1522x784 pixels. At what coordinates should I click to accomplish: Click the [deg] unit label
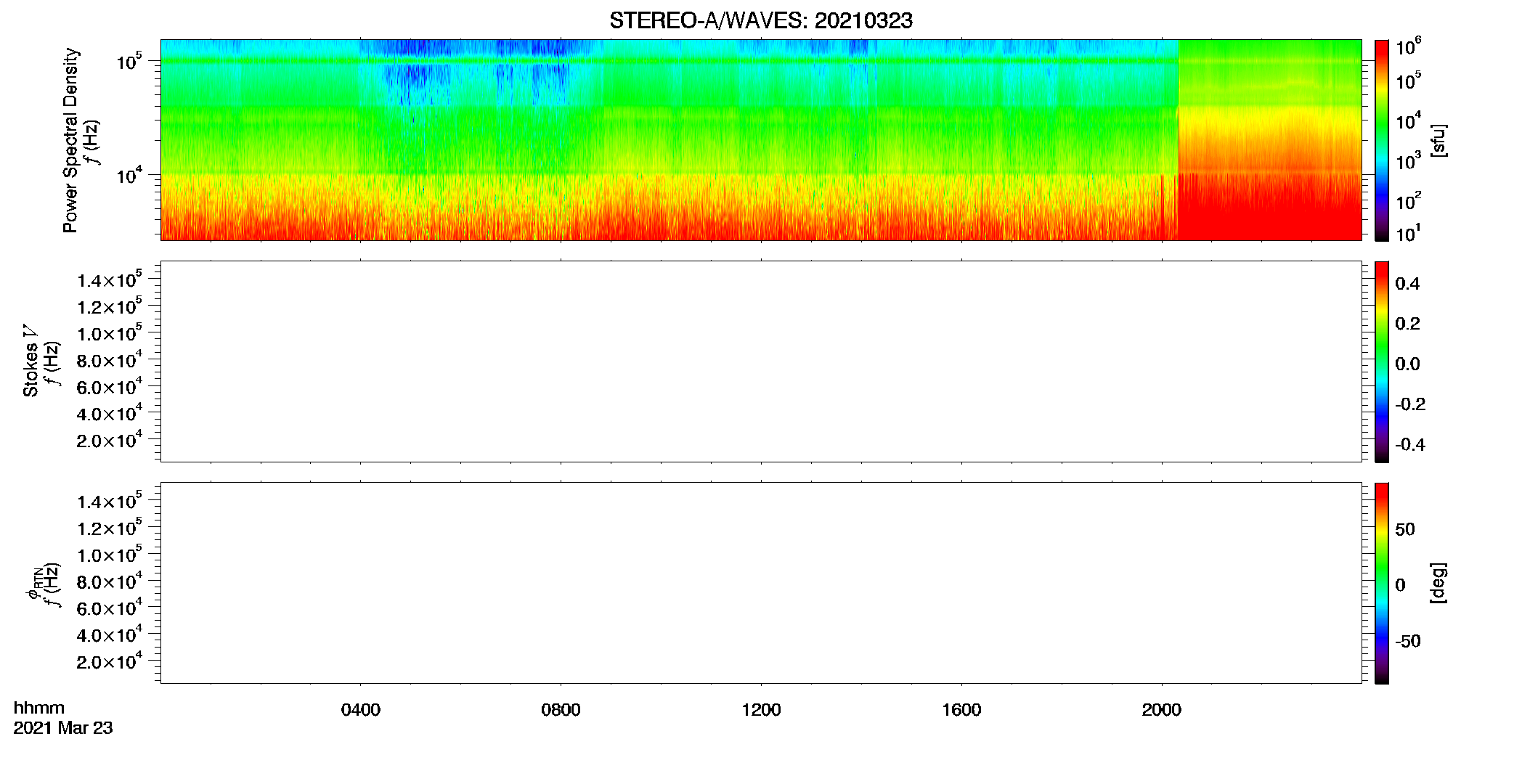coord(1438,583)
